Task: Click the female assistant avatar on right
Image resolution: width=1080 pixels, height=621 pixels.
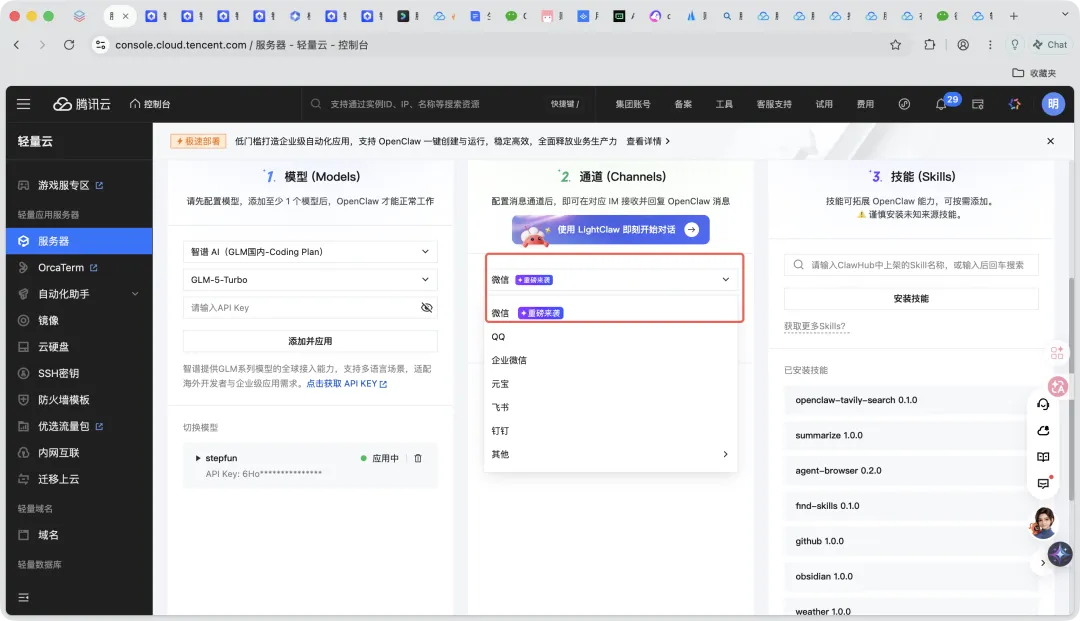Action: pyautogui.click(x=1043, y=523)
